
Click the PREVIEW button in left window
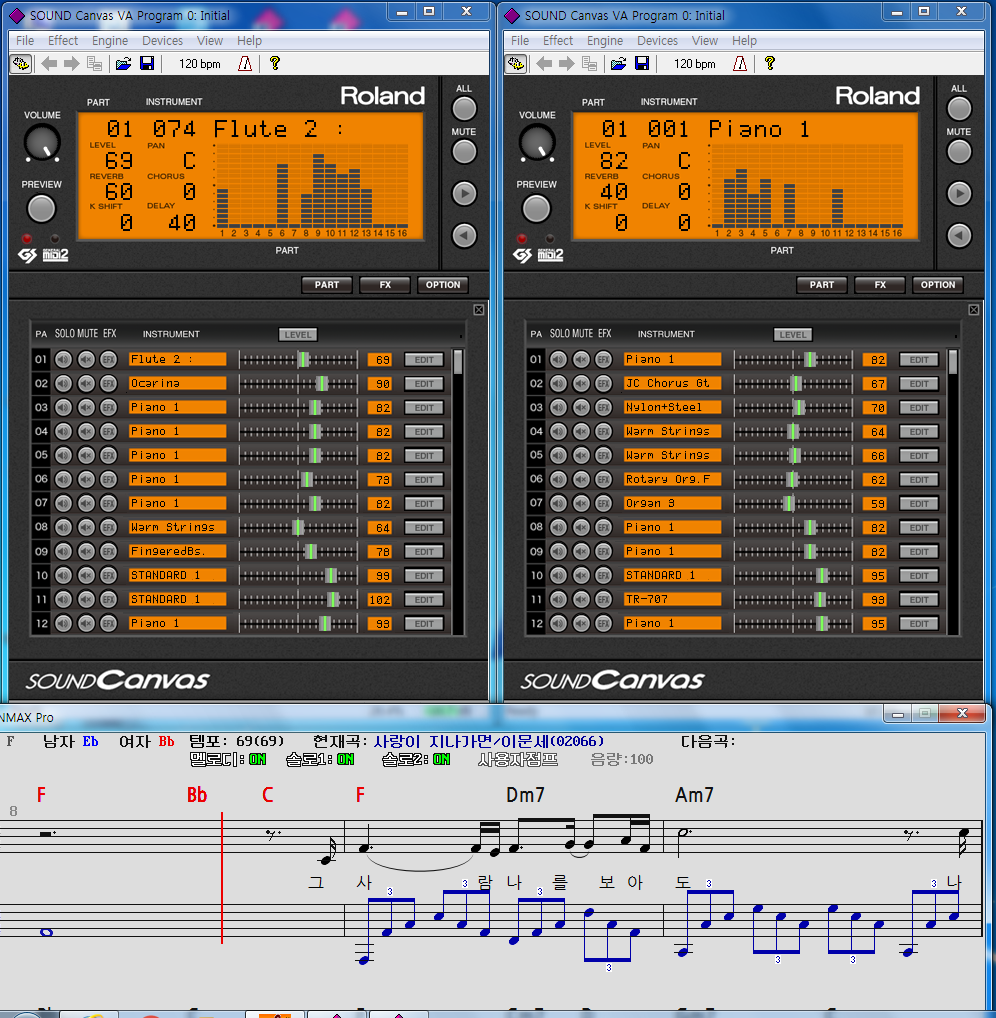pos(41,209)
